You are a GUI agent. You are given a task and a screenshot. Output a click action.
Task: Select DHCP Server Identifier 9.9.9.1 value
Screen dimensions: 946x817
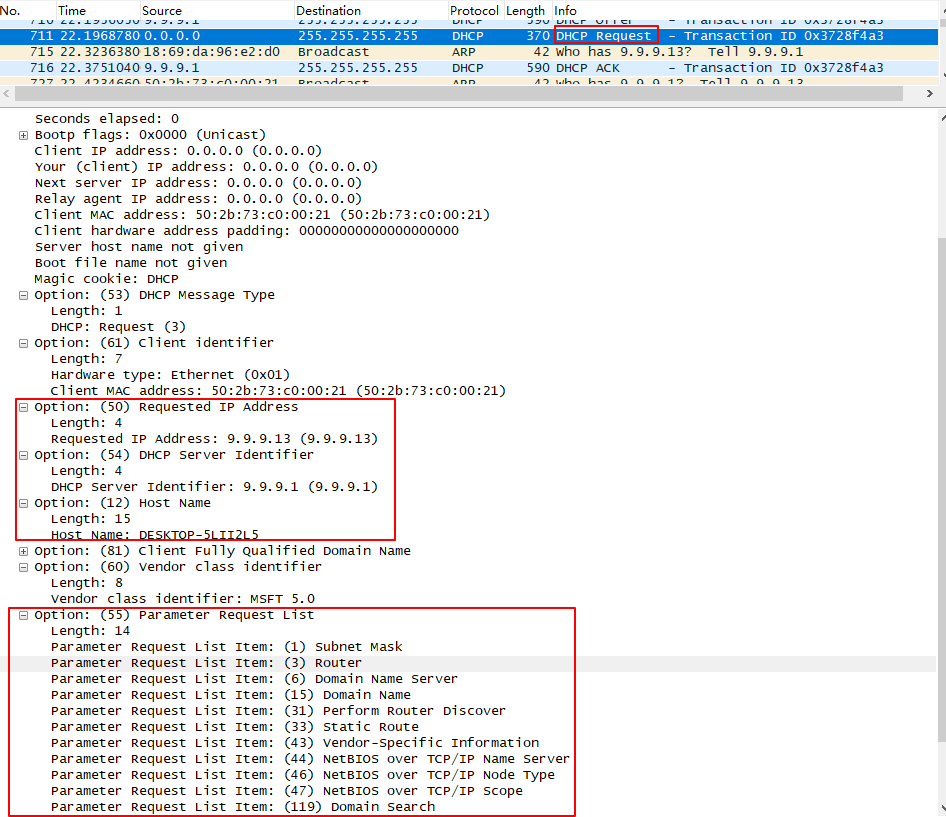coord(215,487)
